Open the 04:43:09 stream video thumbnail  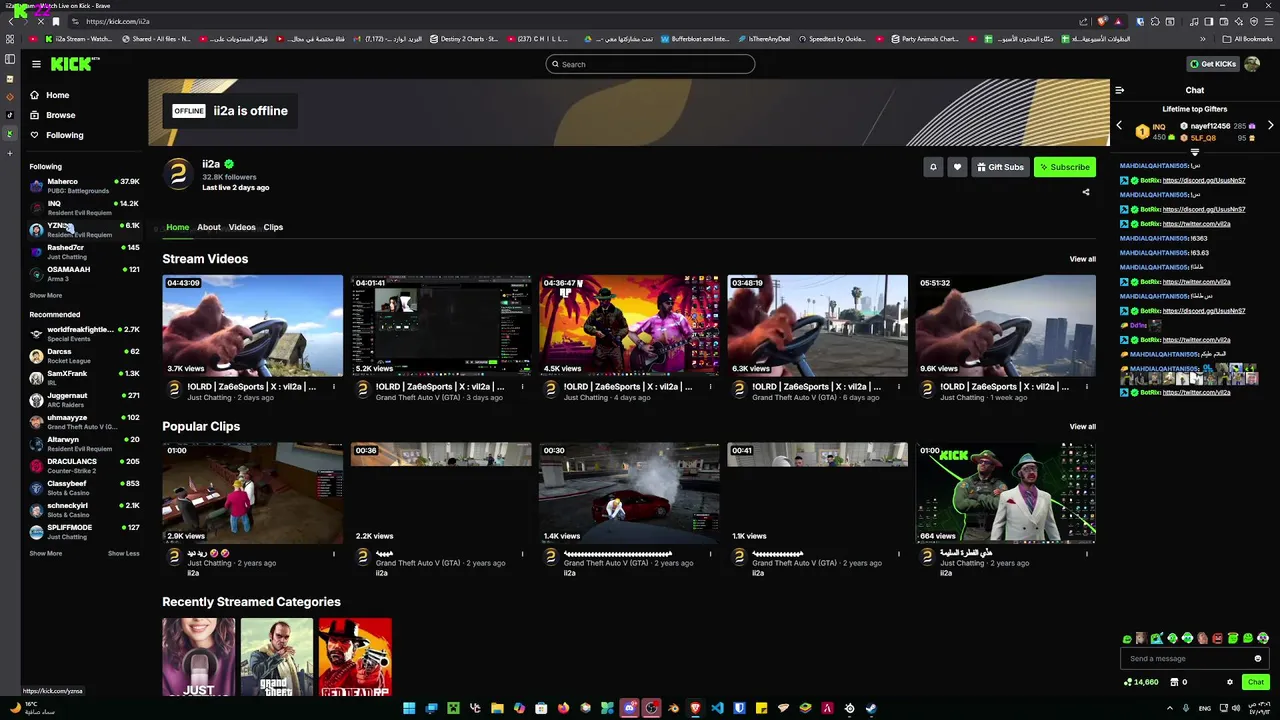(x=253, y=326)
